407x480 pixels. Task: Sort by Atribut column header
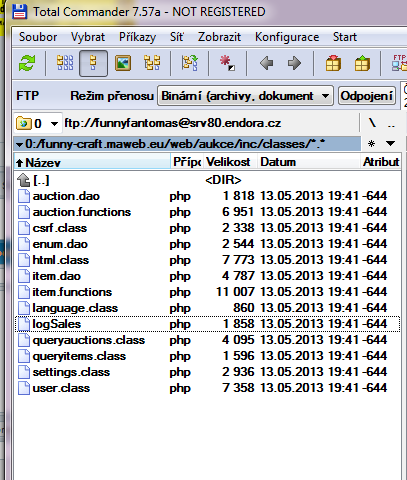pyautogui.click(x=381, y=162)
